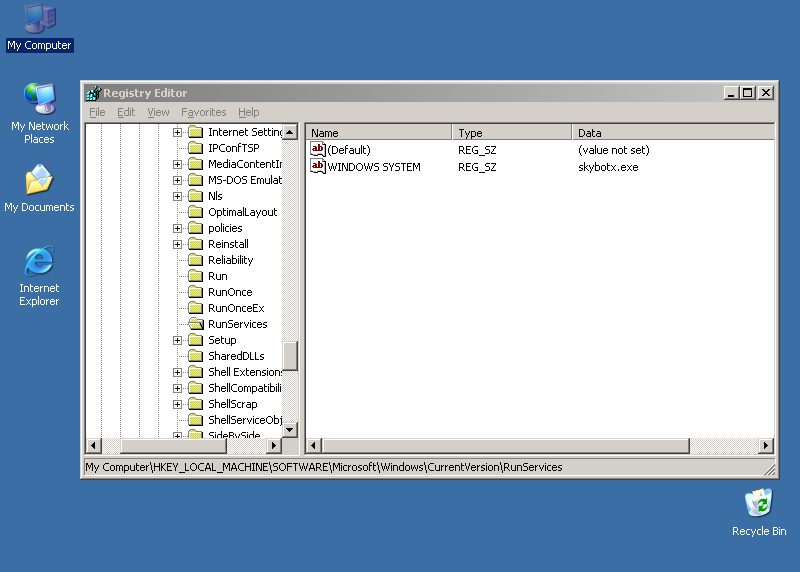Viewport: 800px width, 572px height.
Task: Click the Run key folder icon
Action: pos(195,276)
